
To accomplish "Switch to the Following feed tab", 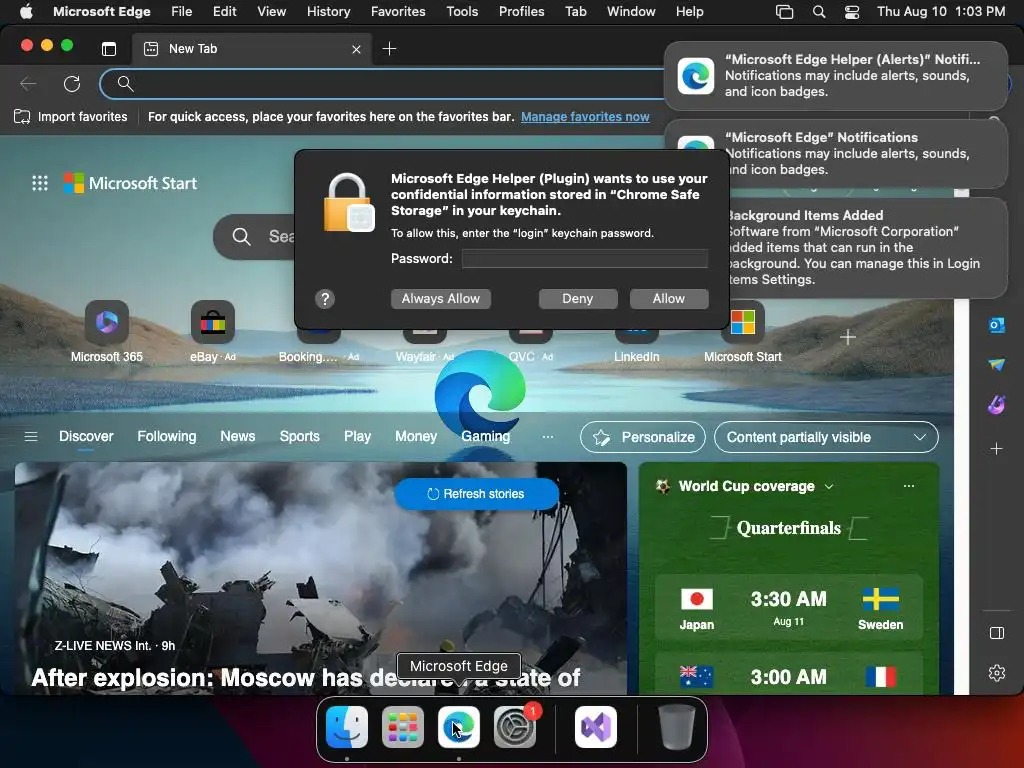I will pos(167,436).
